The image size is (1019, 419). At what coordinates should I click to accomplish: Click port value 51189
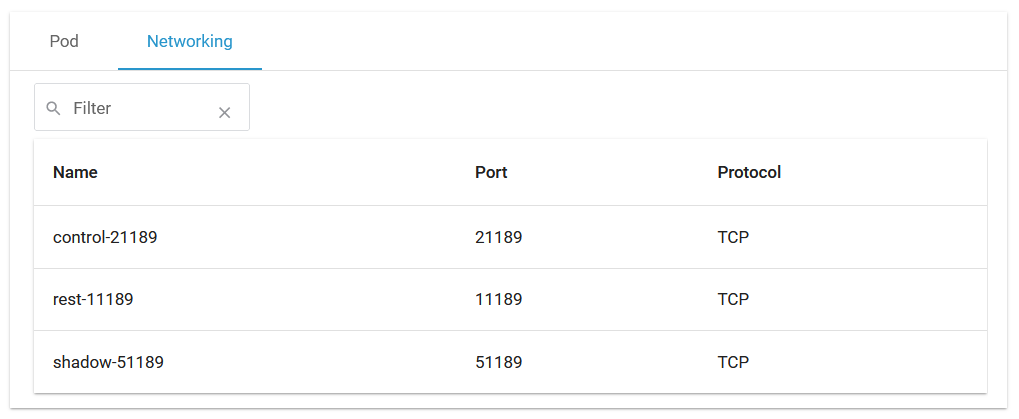click(498, 362)
